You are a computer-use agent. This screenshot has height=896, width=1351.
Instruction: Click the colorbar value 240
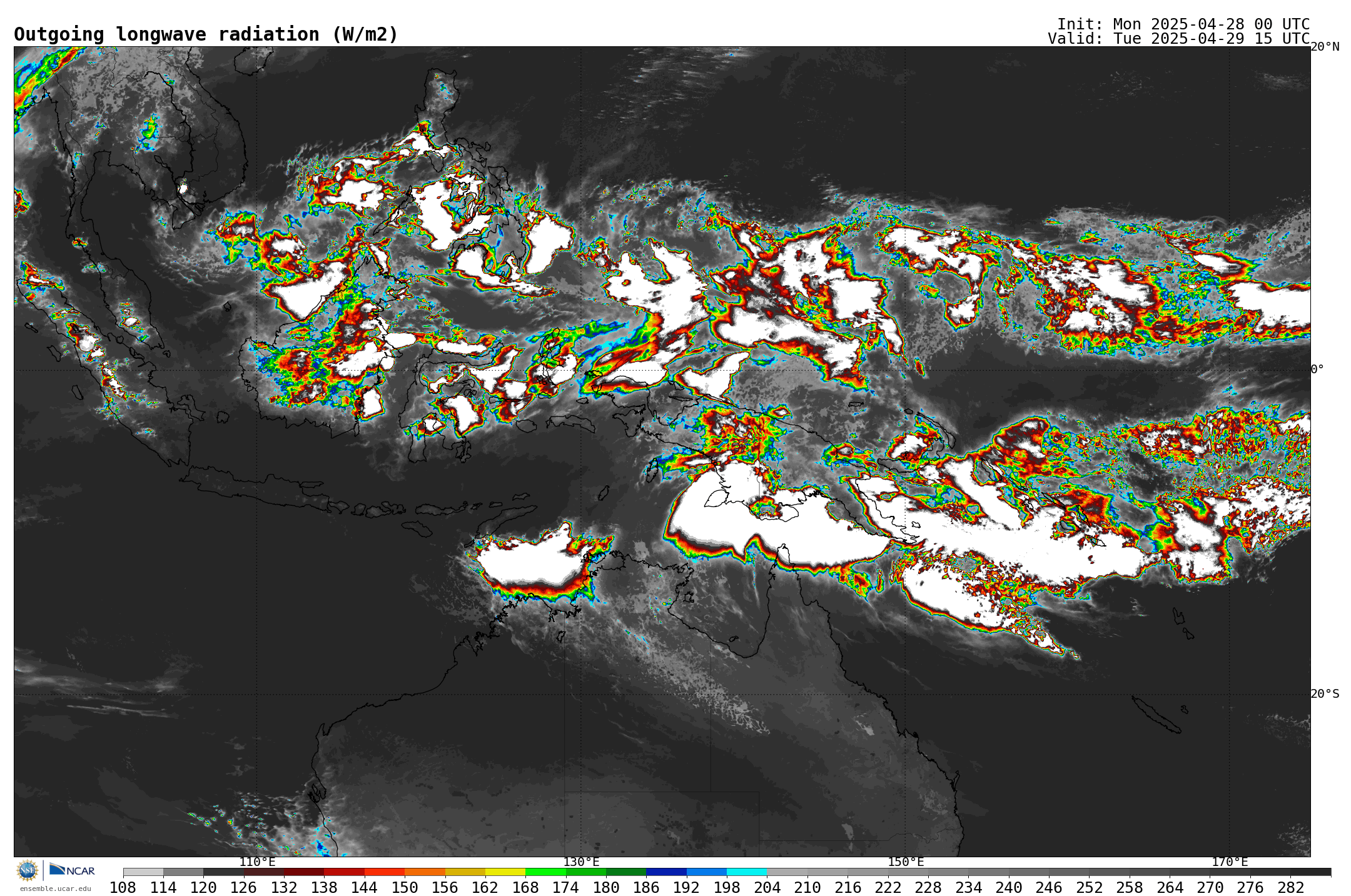1009,887
